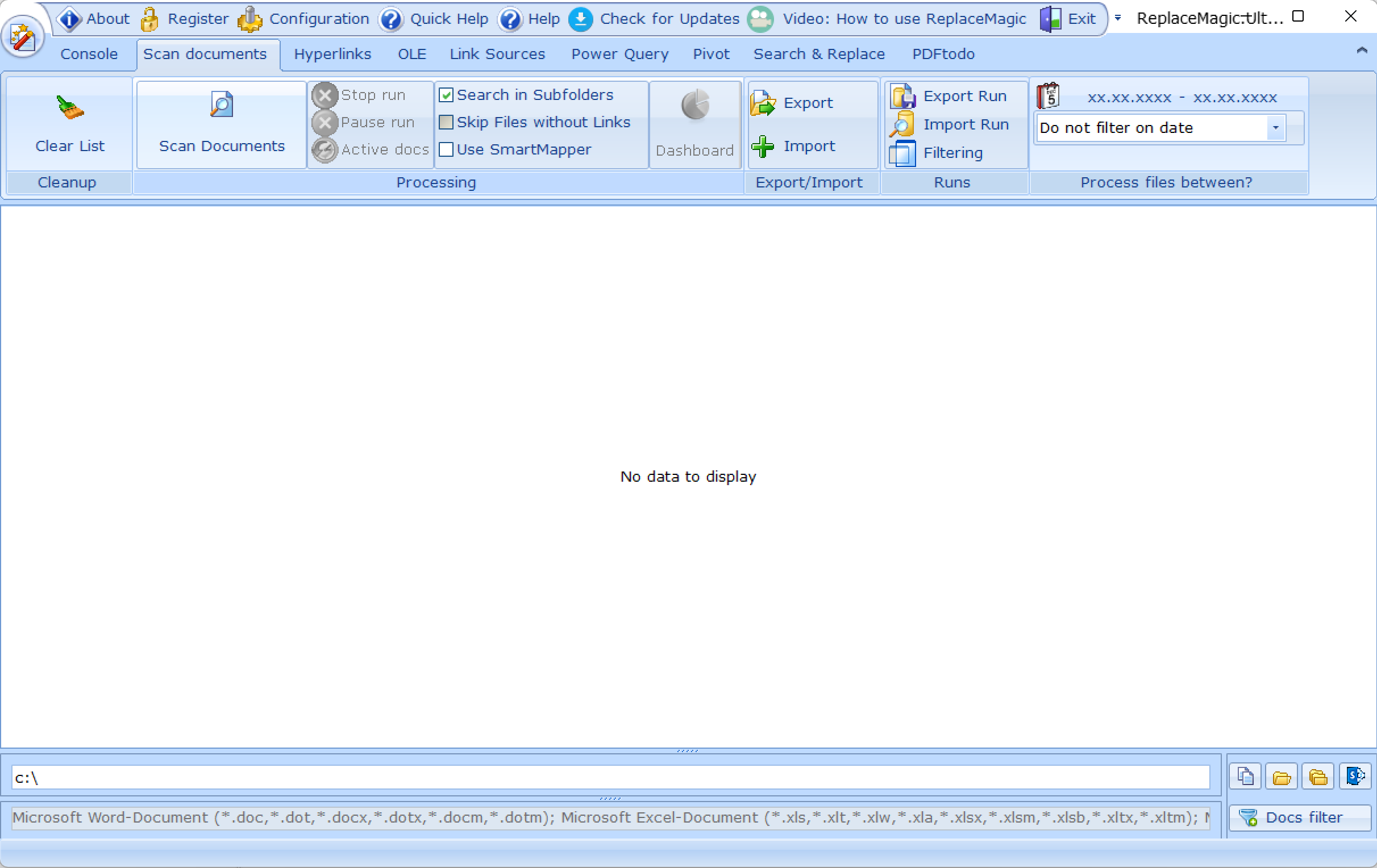Maximize the ReplaceMagic window
The height and width of the screenshot is (868, 1377).
(x=1298, y=16)
